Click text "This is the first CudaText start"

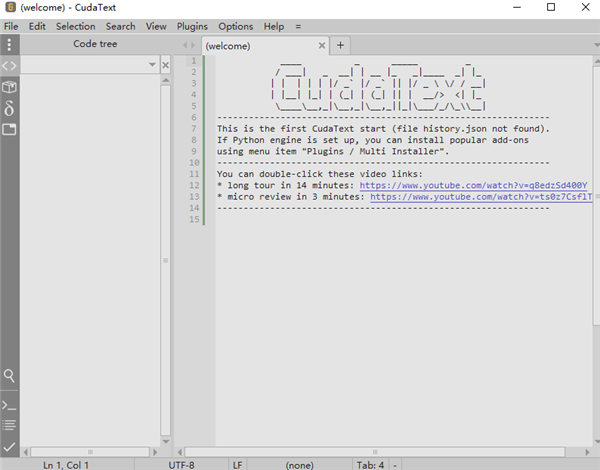(x=302, y=129)
